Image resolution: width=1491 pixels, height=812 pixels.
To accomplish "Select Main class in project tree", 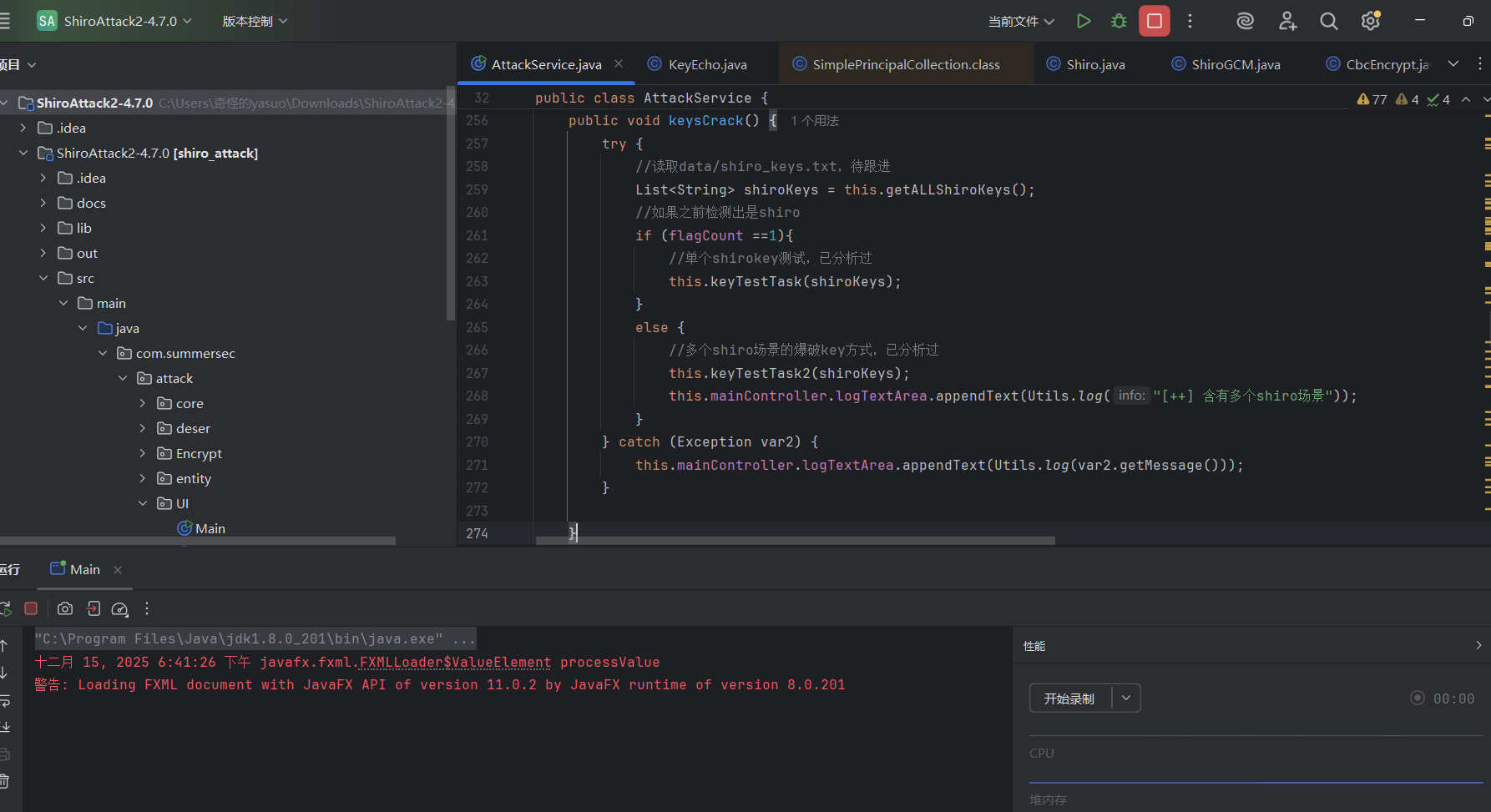I will (x=210, y=528).
